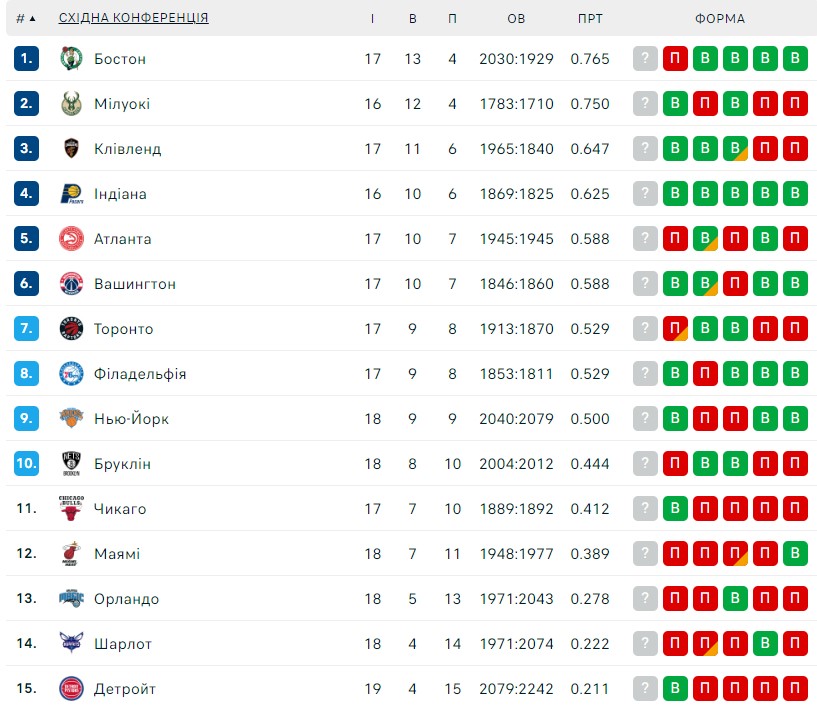
Task: Click the Toronto Raptors logo
Action: tap(71, 328)
